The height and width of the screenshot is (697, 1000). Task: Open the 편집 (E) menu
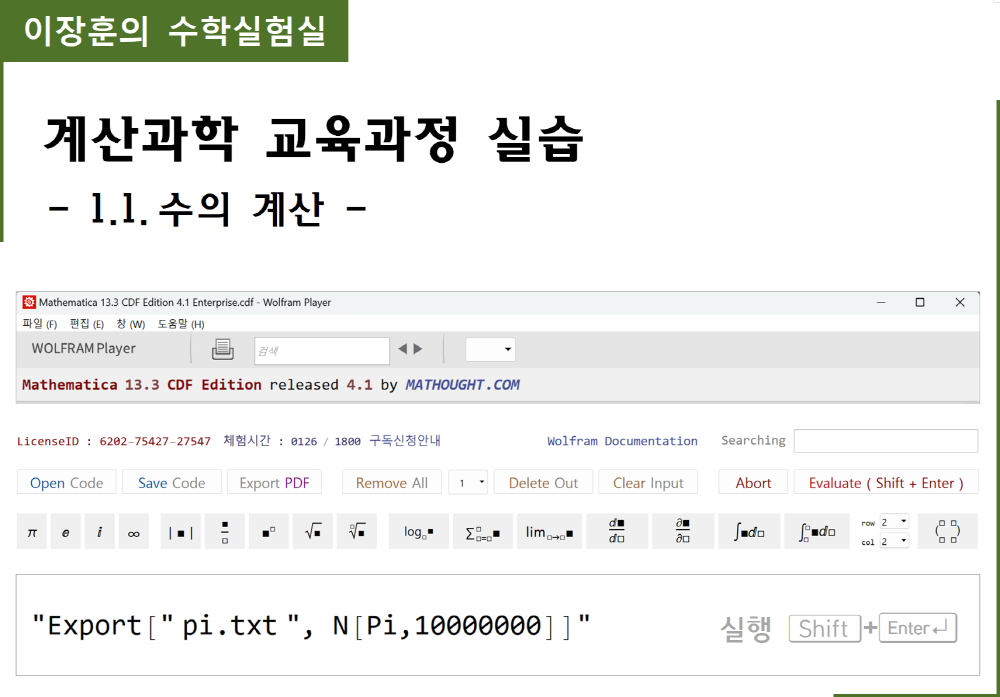87,324
